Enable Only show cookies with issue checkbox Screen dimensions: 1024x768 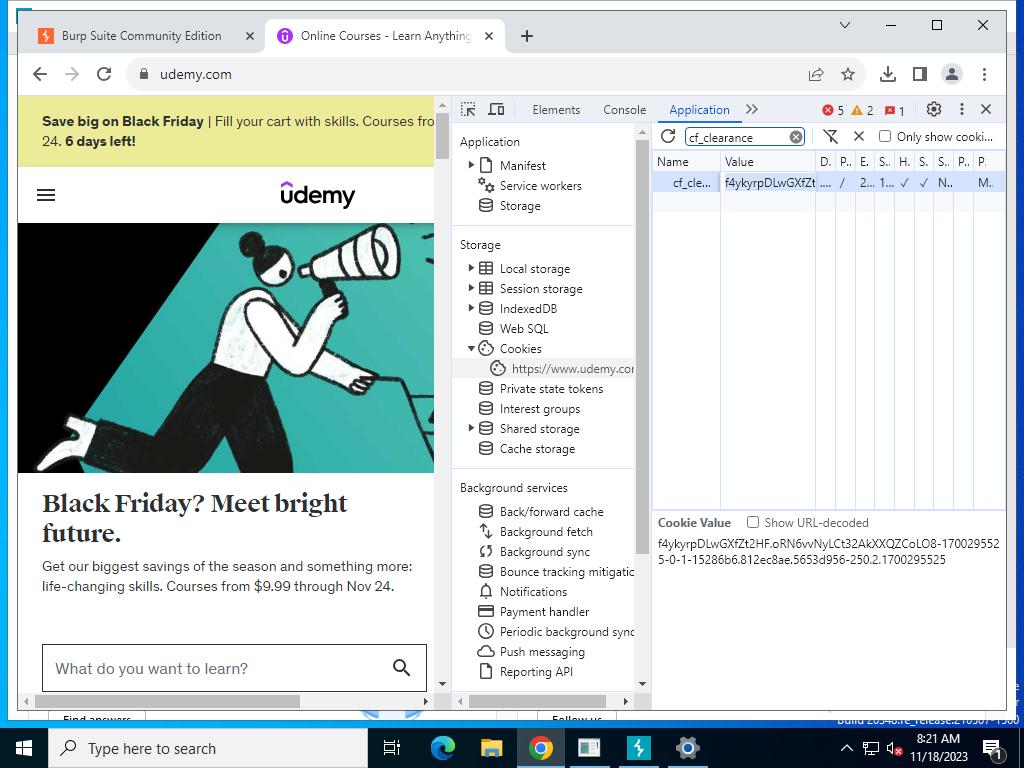(885, 136)
